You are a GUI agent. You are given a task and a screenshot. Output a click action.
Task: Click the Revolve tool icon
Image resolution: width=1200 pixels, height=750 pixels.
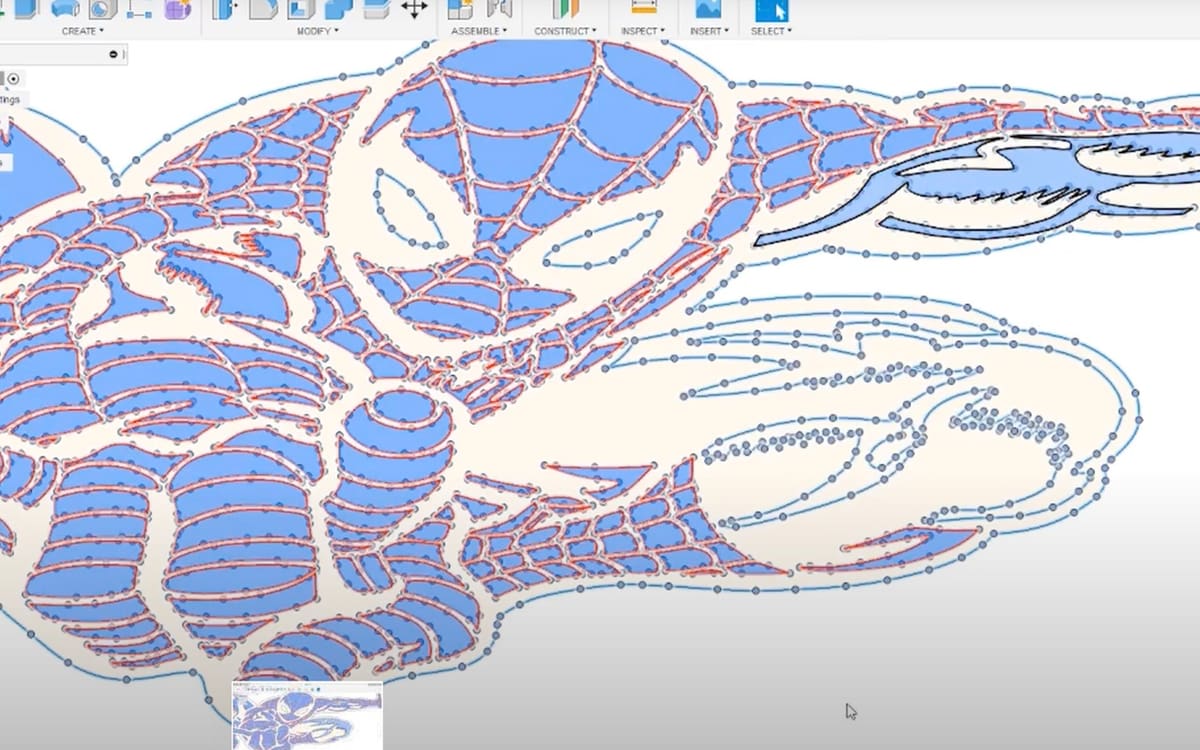tap(64, 9)
